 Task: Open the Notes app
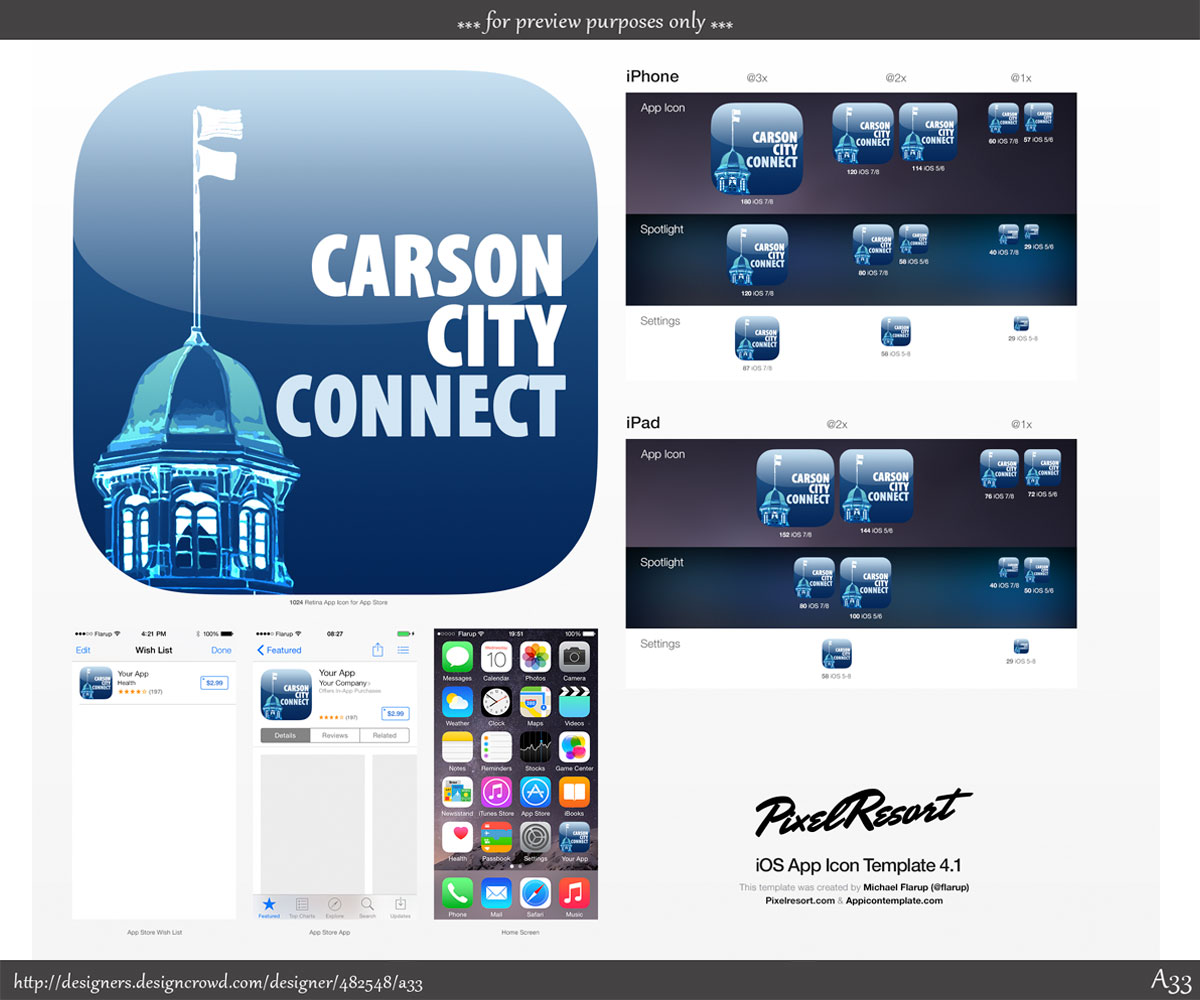(457, 747)
